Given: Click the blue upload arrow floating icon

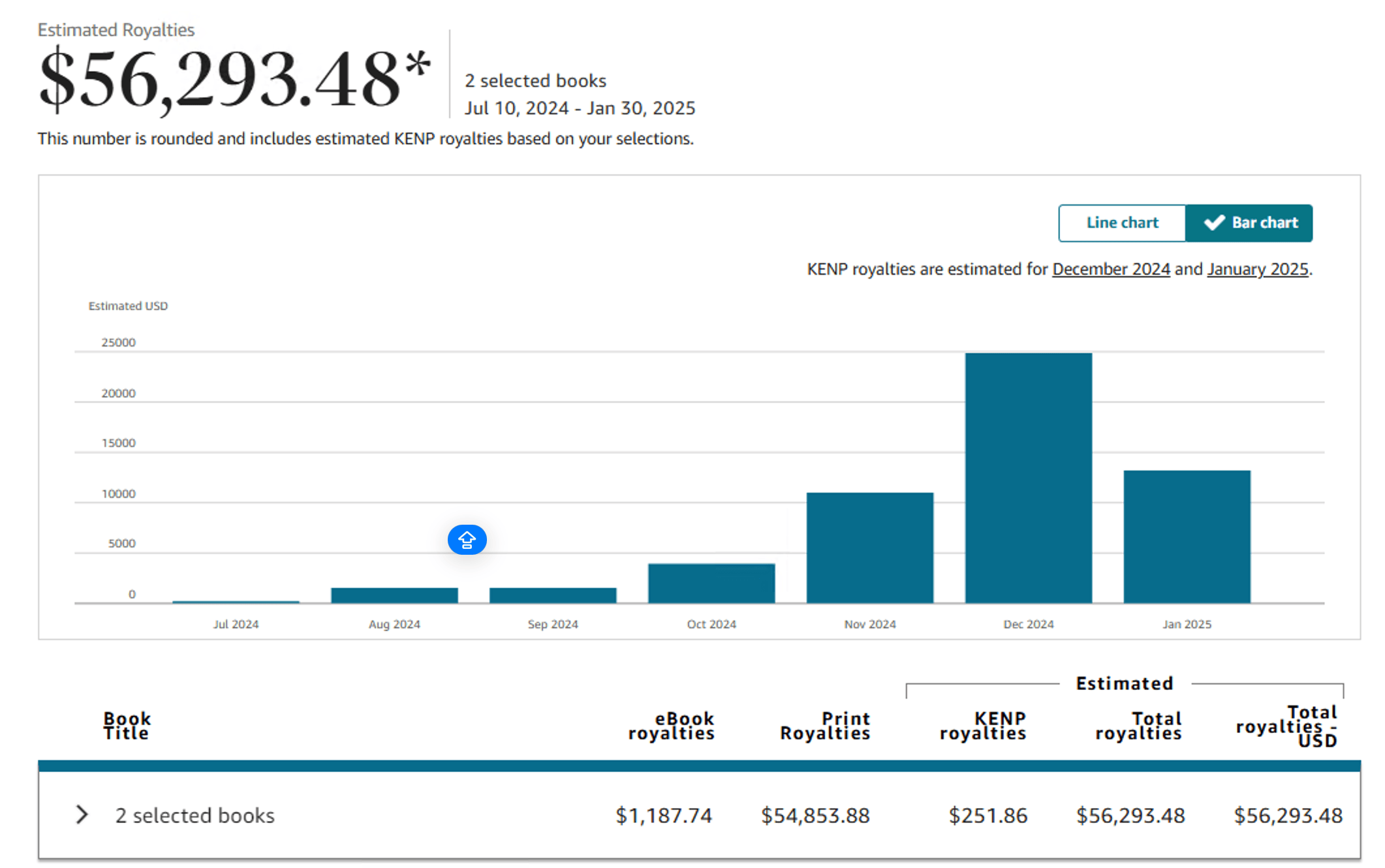Looking at the screenshot, I should (467, 540).
